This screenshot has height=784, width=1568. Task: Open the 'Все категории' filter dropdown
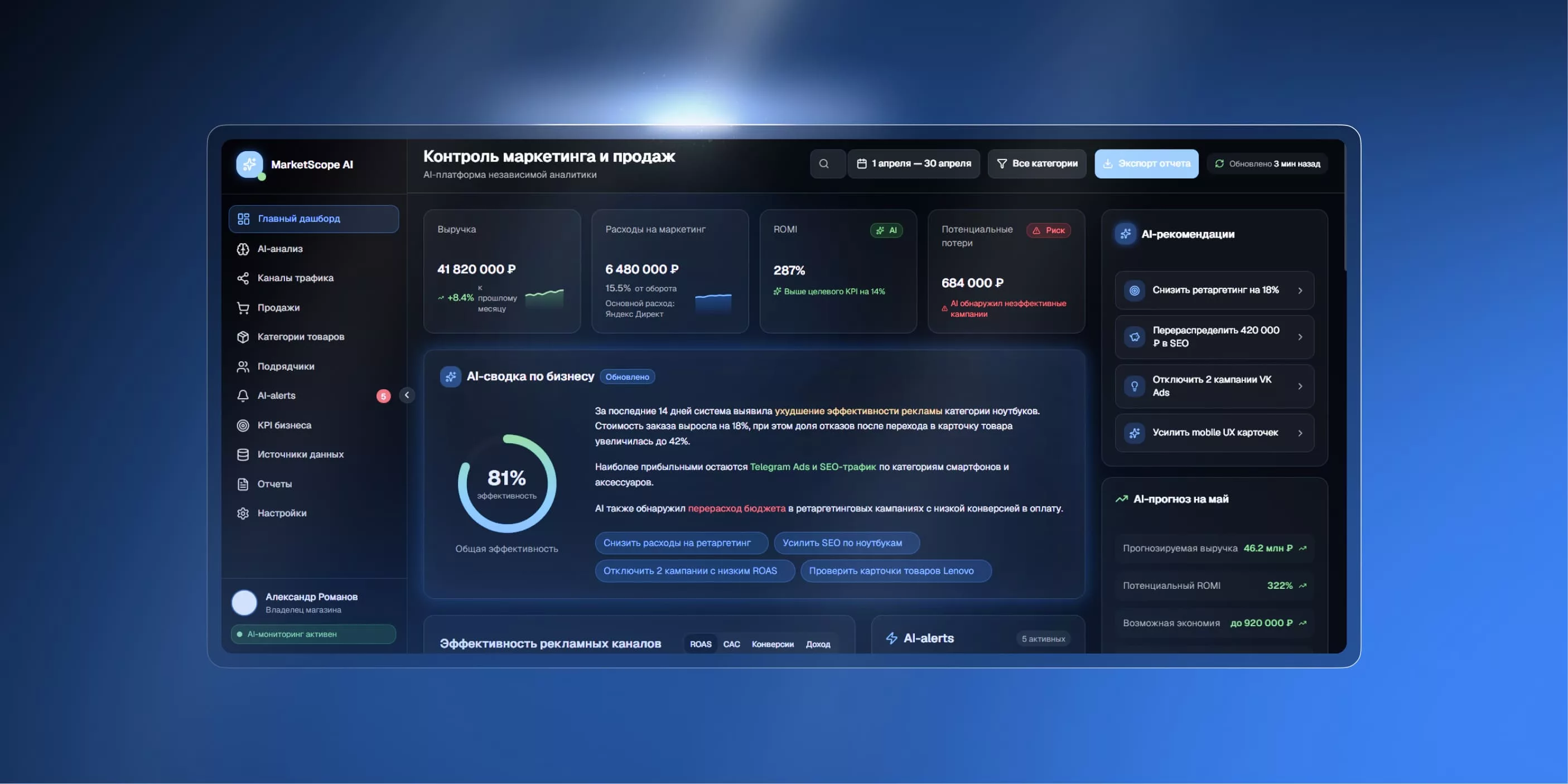pos(1036,164)
